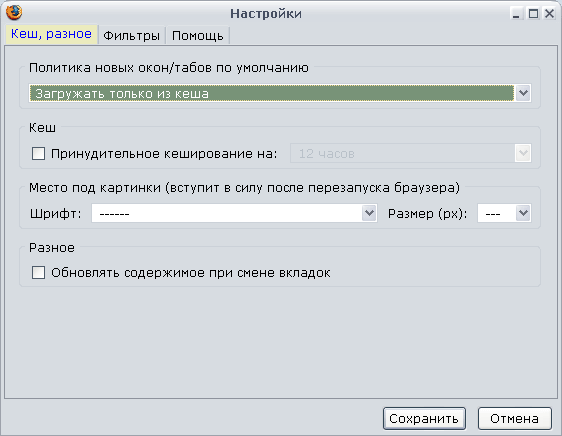The height and width of the screenshot is (436, 562).
Task: Enable Принудительное кеширование на checkbox
Action: pos(38,153)
